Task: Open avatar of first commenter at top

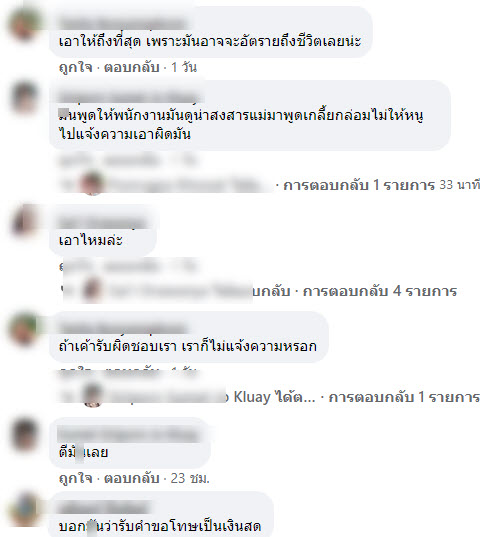Action: [x=24, y=24]
